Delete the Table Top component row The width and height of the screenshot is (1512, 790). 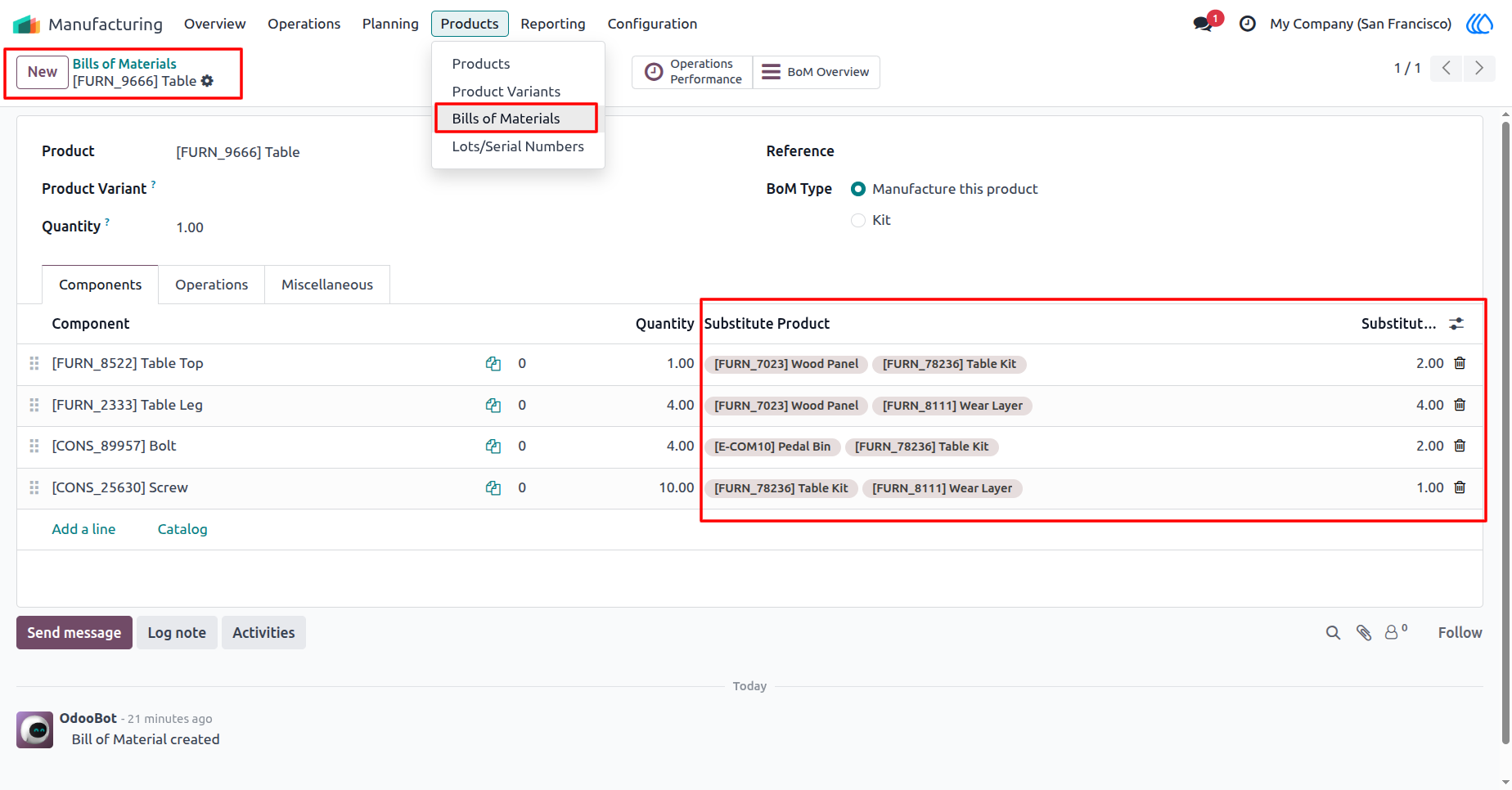click(1460, 363)
